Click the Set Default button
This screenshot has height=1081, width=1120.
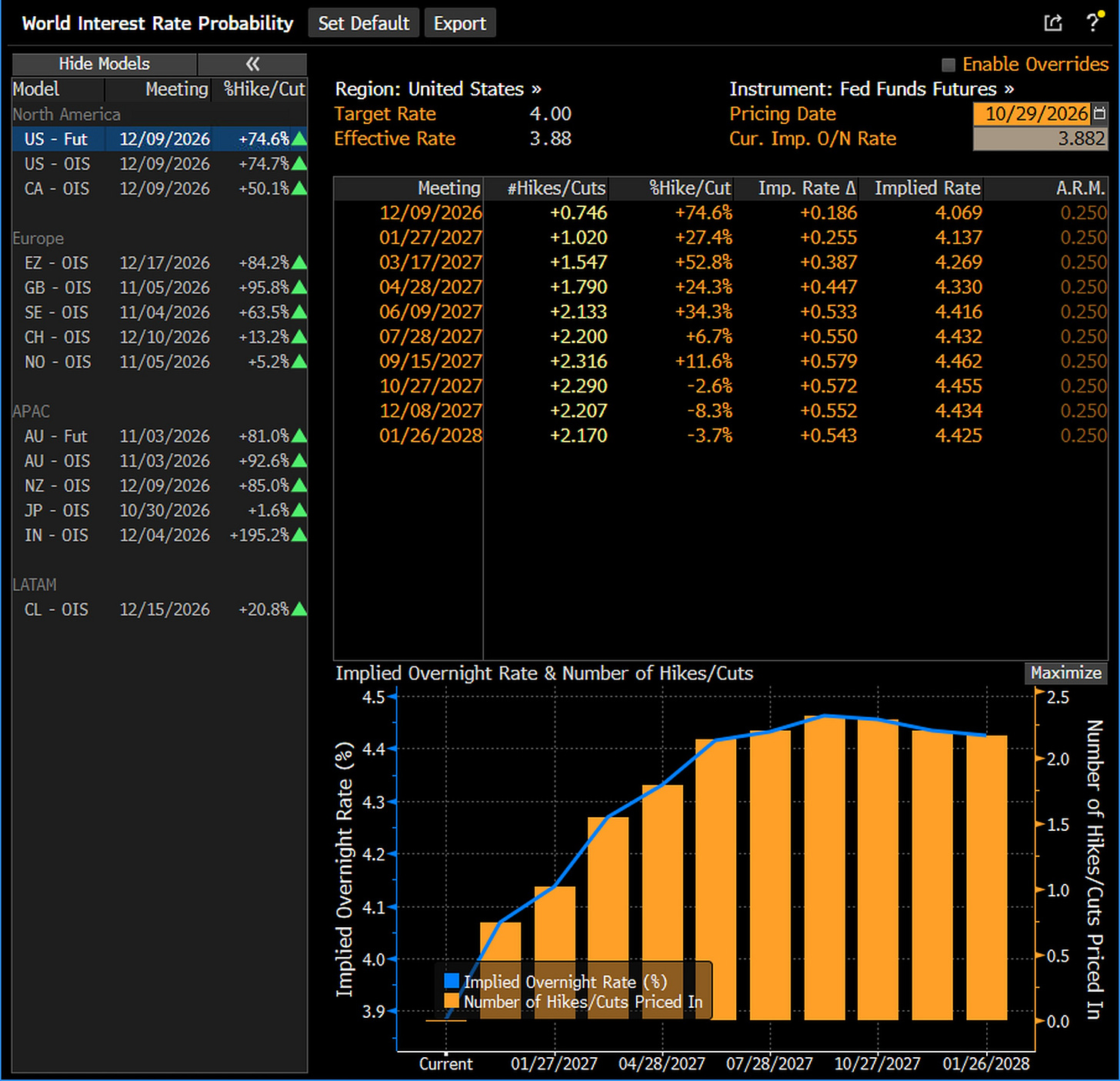click(364, 23)
